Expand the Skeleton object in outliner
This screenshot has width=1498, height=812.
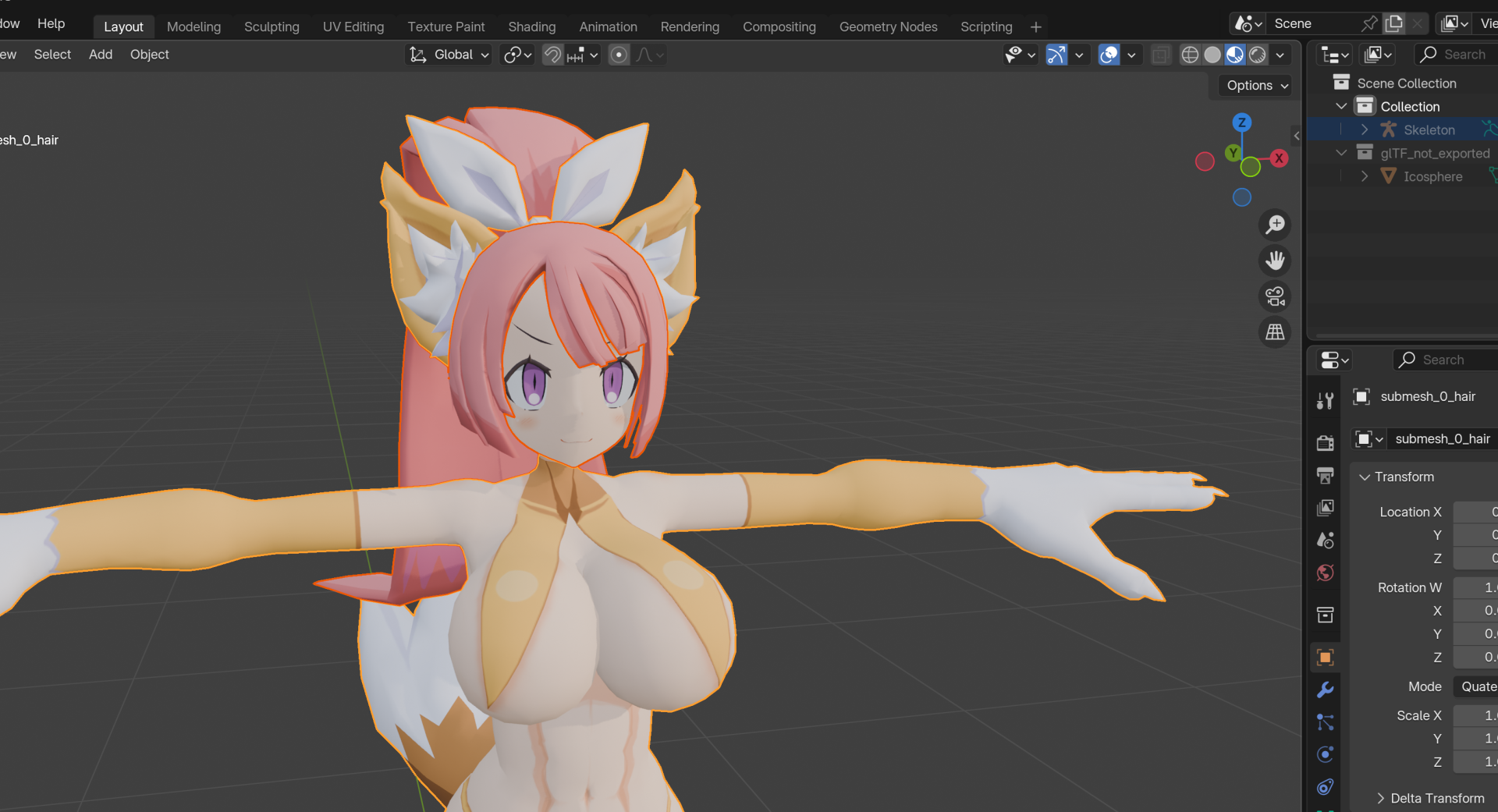1365,129
